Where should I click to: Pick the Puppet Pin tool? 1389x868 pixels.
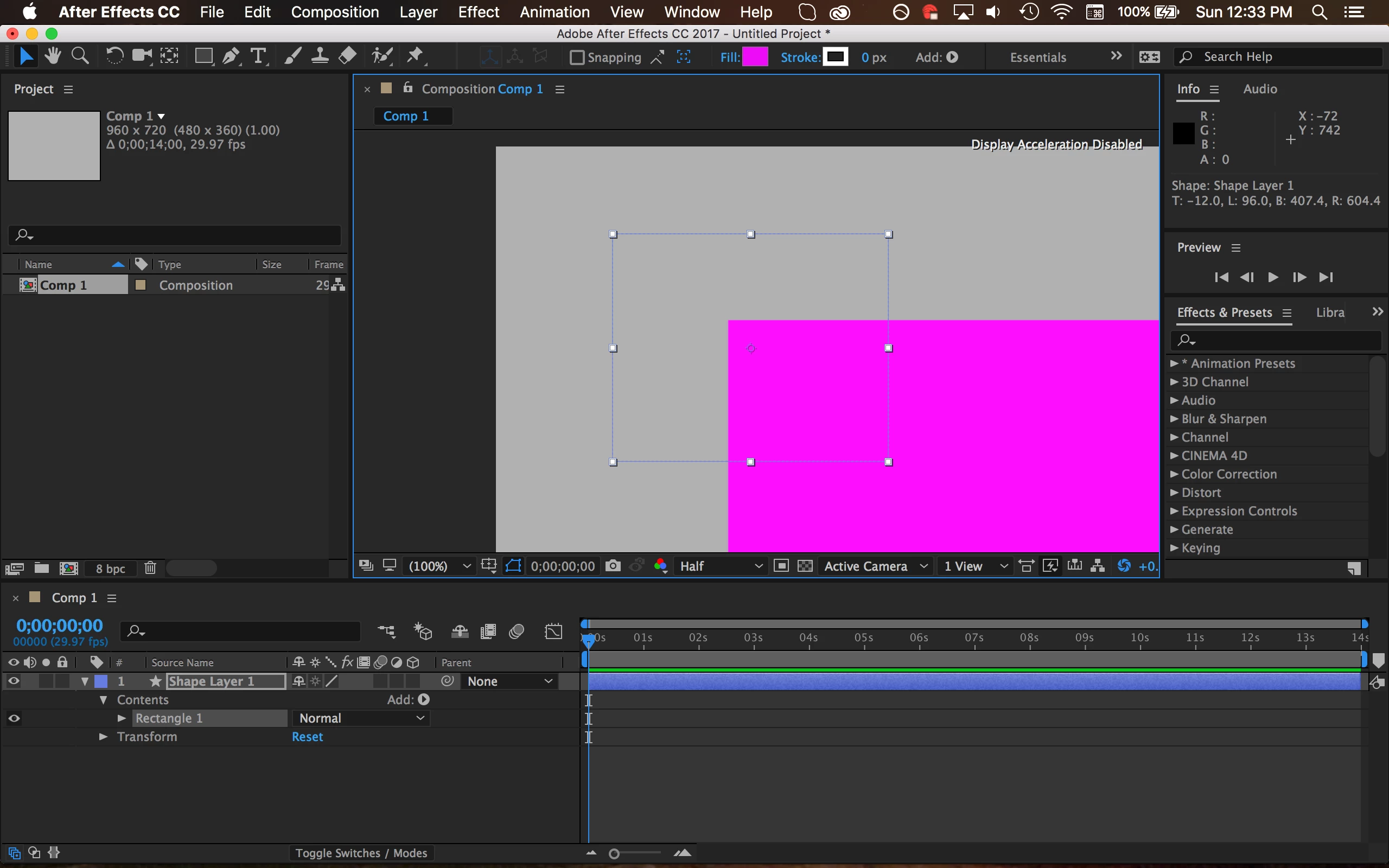coord(415,56)
